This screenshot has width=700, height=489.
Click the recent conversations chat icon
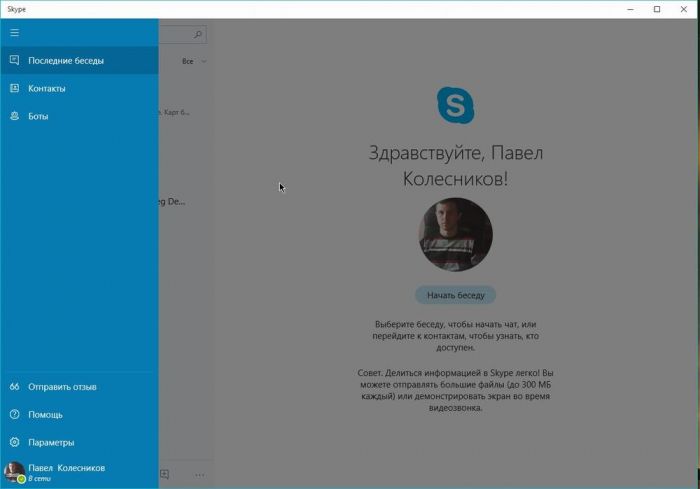tap(14, 61)
